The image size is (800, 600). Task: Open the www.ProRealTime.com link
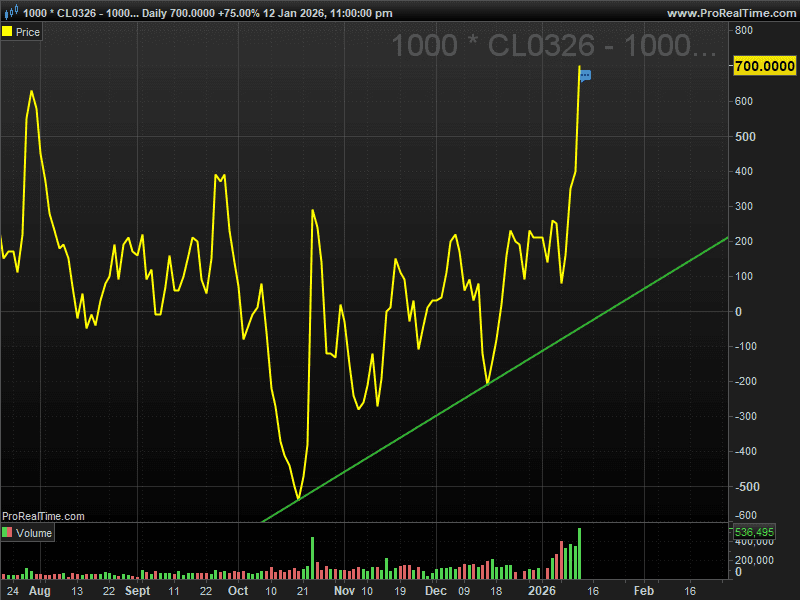pos(731,13)
